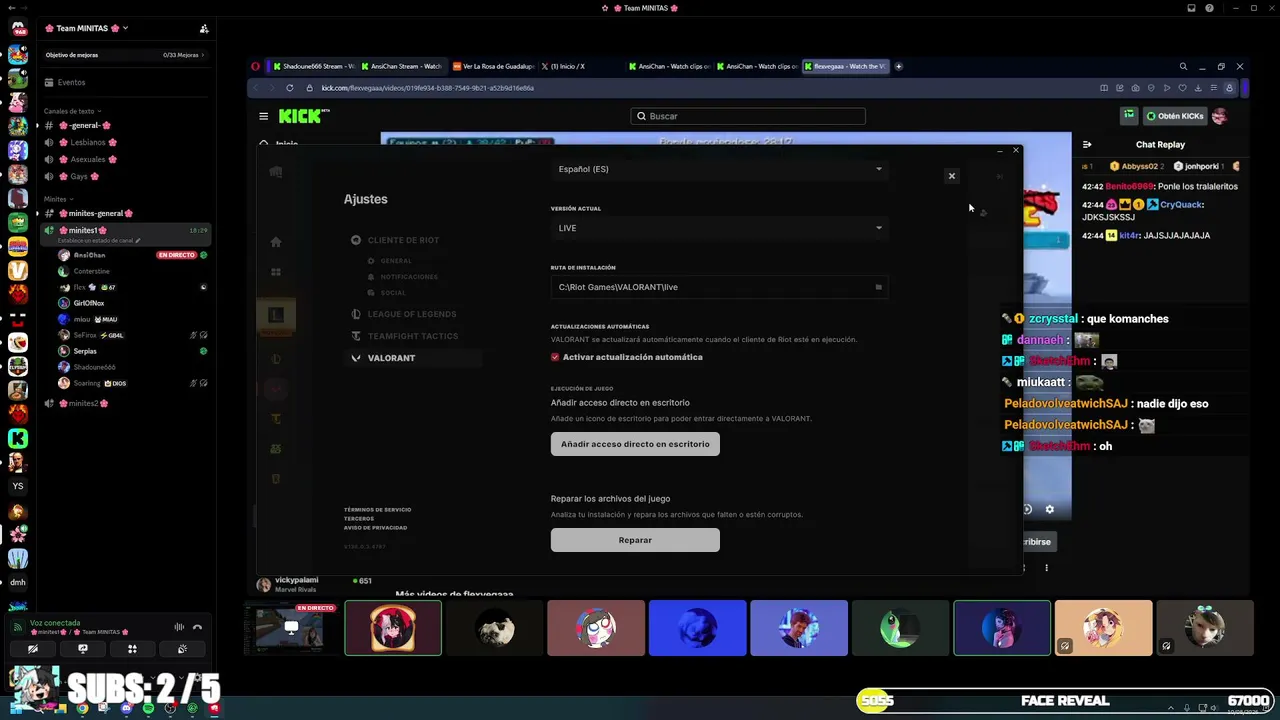Invite people to Team MINITAS server
Screen dimensions: 1280x720
point(204,28)
